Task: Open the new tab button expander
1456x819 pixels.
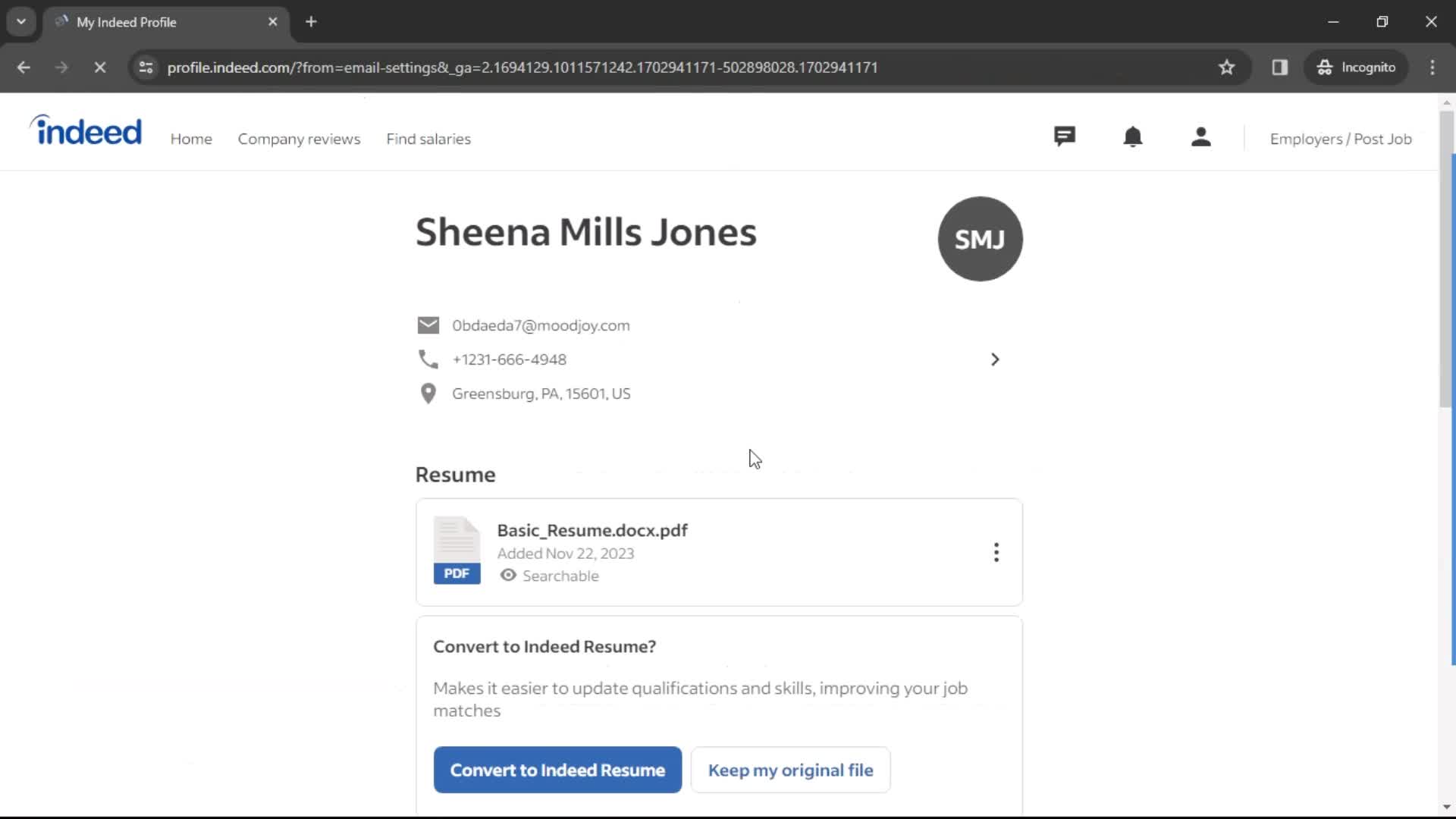Action: pos(21,21)
